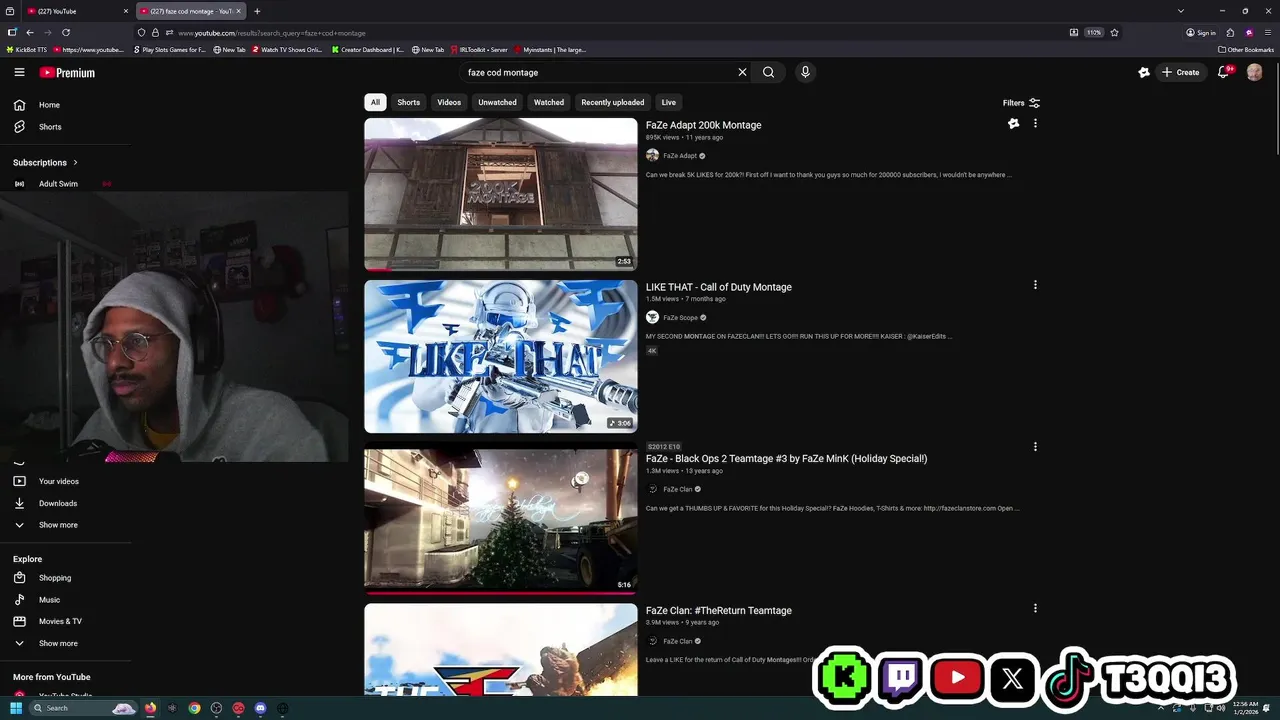Open YouTube notifications bell
Screen dimensions: 1280x720
[1223, 72]
